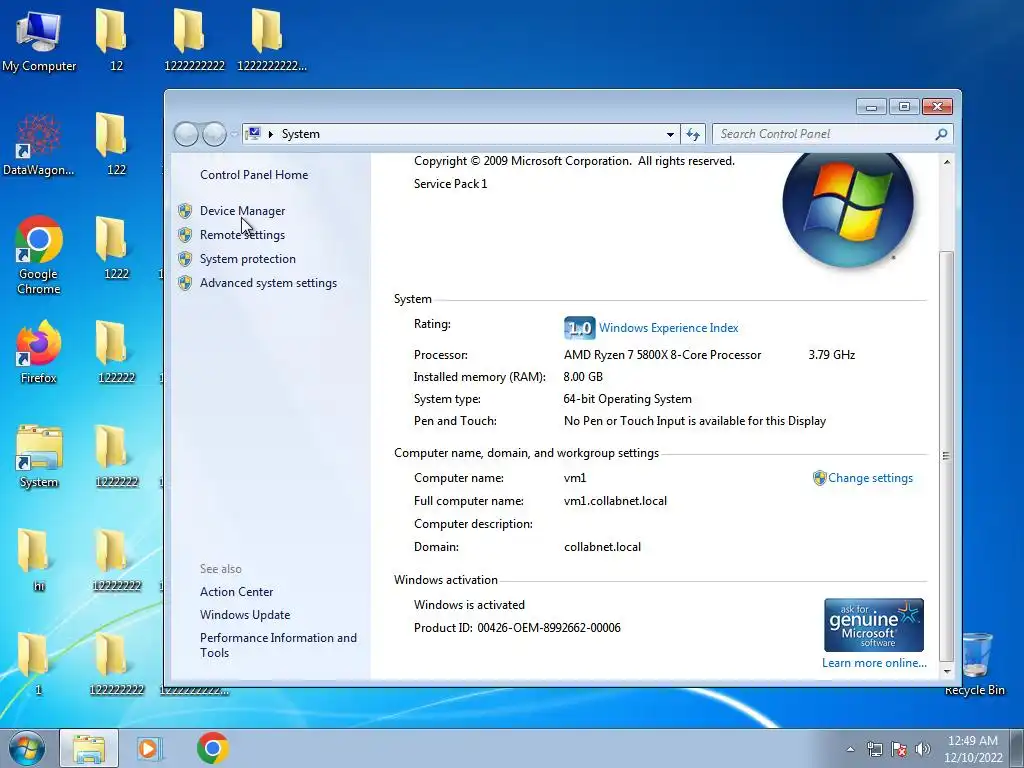
Task: Click the search magnifier in Control Panel
Action: click(x=941, y=134)
